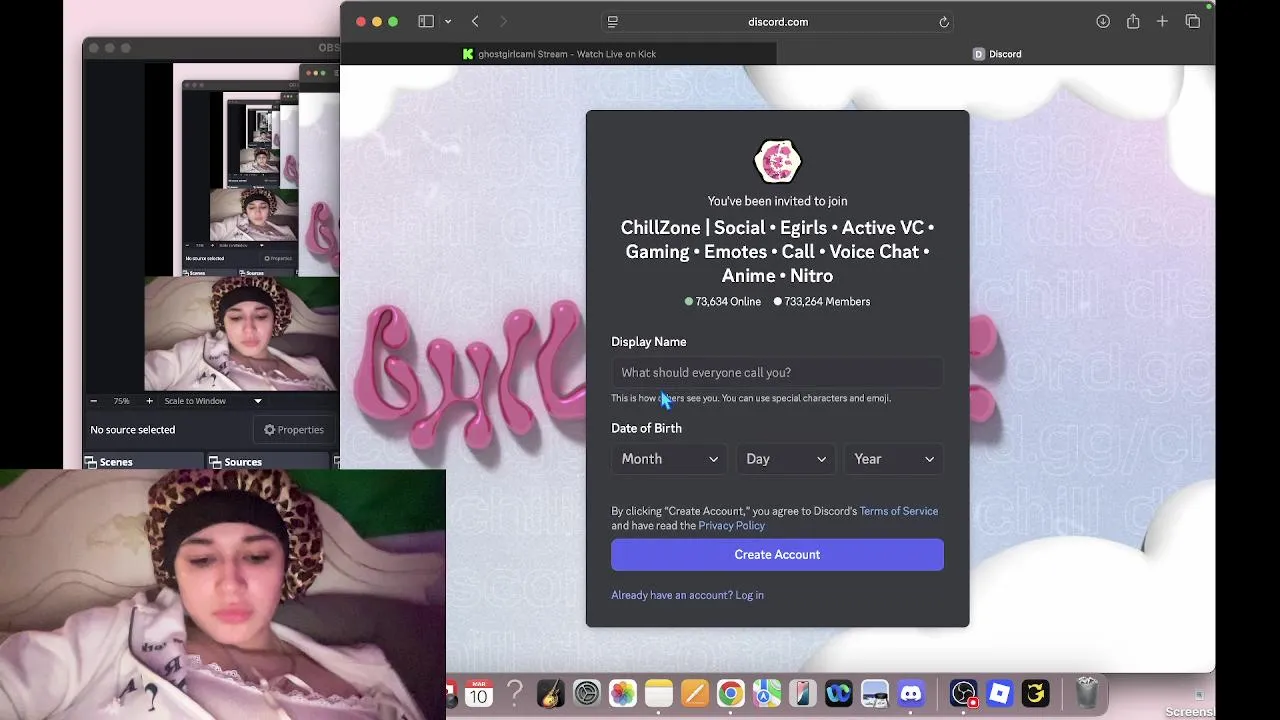This screenshot has width=1280, height=720.
Task: Show the tab overview in Safari
Action: click(1192, 21)
